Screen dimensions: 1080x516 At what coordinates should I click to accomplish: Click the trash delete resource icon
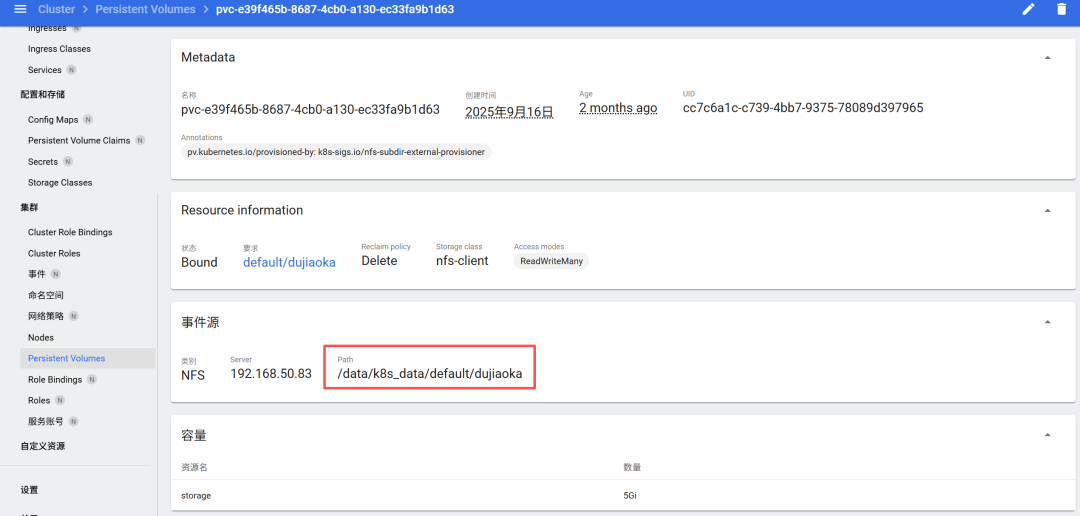[x=1061, y=10]
